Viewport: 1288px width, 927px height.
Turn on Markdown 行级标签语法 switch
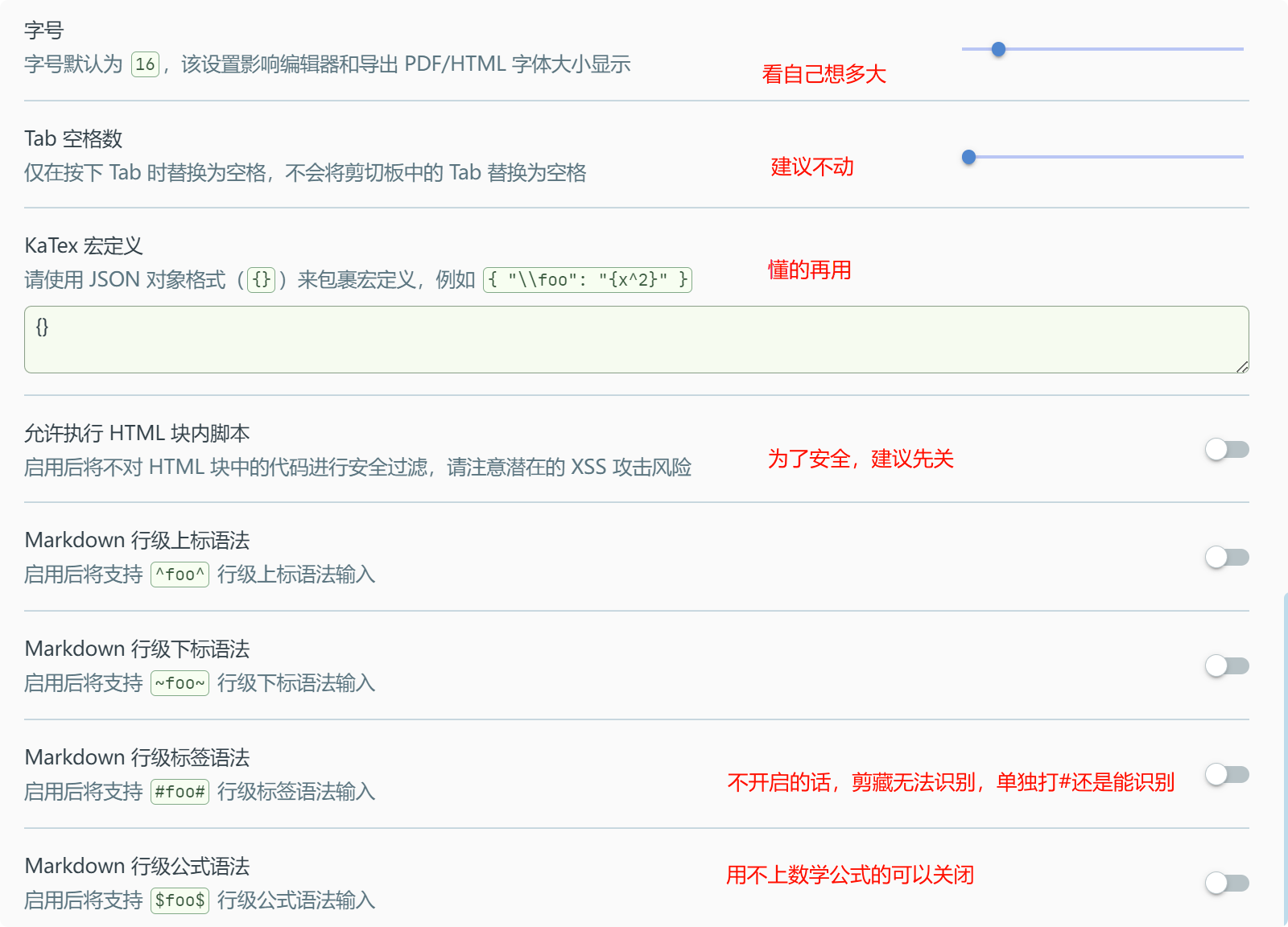click(x=1227, y=774)
